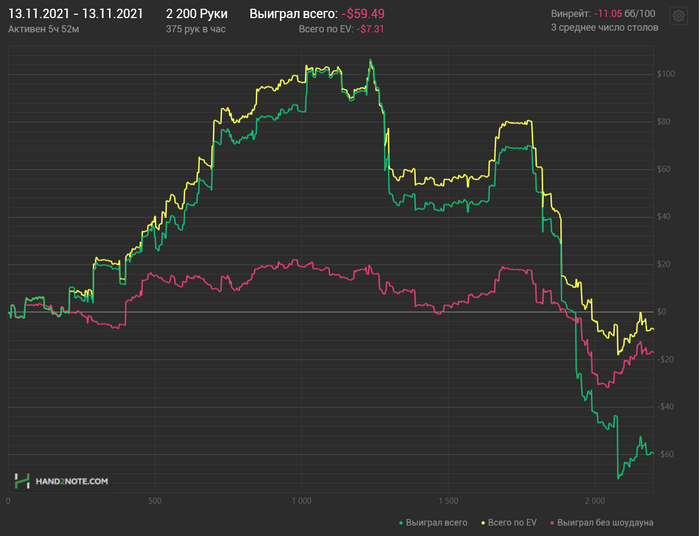Click the EV total value -$7.31

370,29
